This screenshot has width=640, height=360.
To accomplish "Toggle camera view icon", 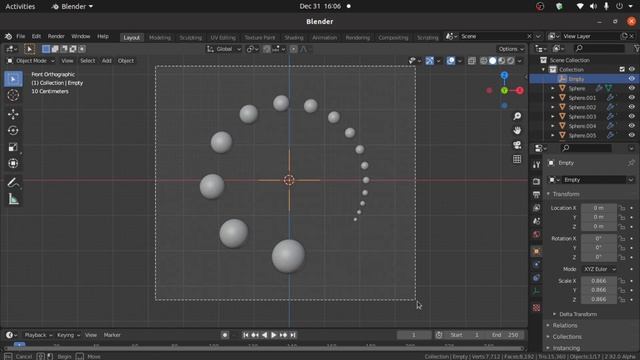I will (517, 145).
